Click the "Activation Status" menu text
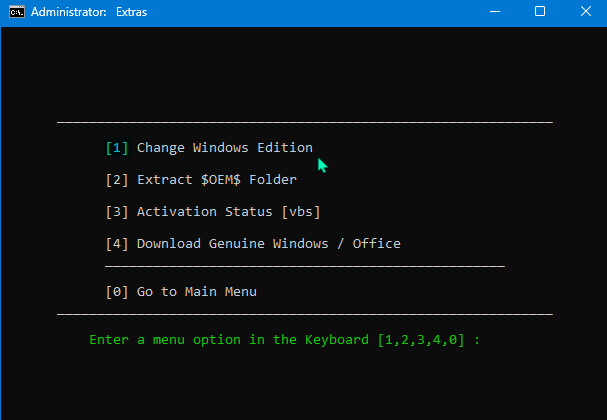The width and height of the screenshot is (607, 420). [x=204, y=212]
